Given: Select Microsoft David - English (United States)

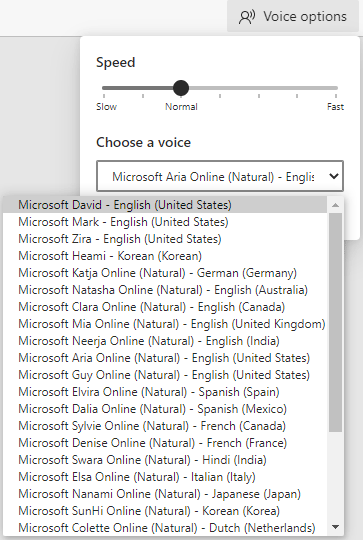Looking at the screenshot, I should point(165,205).
